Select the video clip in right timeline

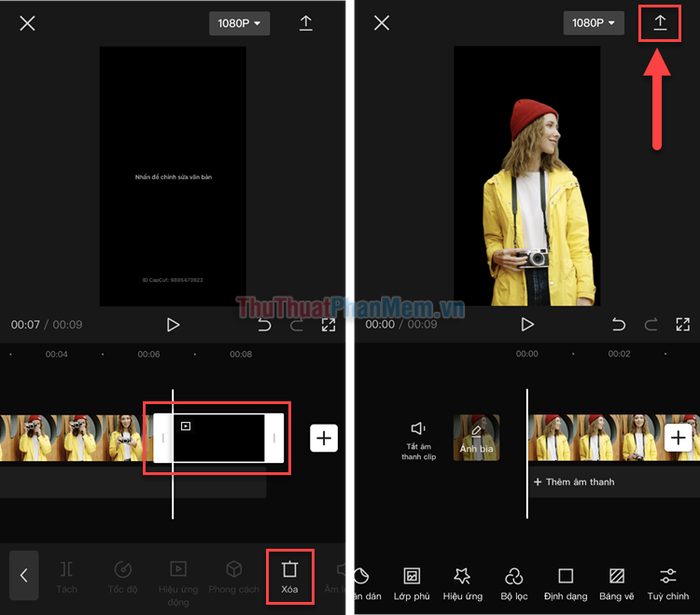[x=614, y=437]
